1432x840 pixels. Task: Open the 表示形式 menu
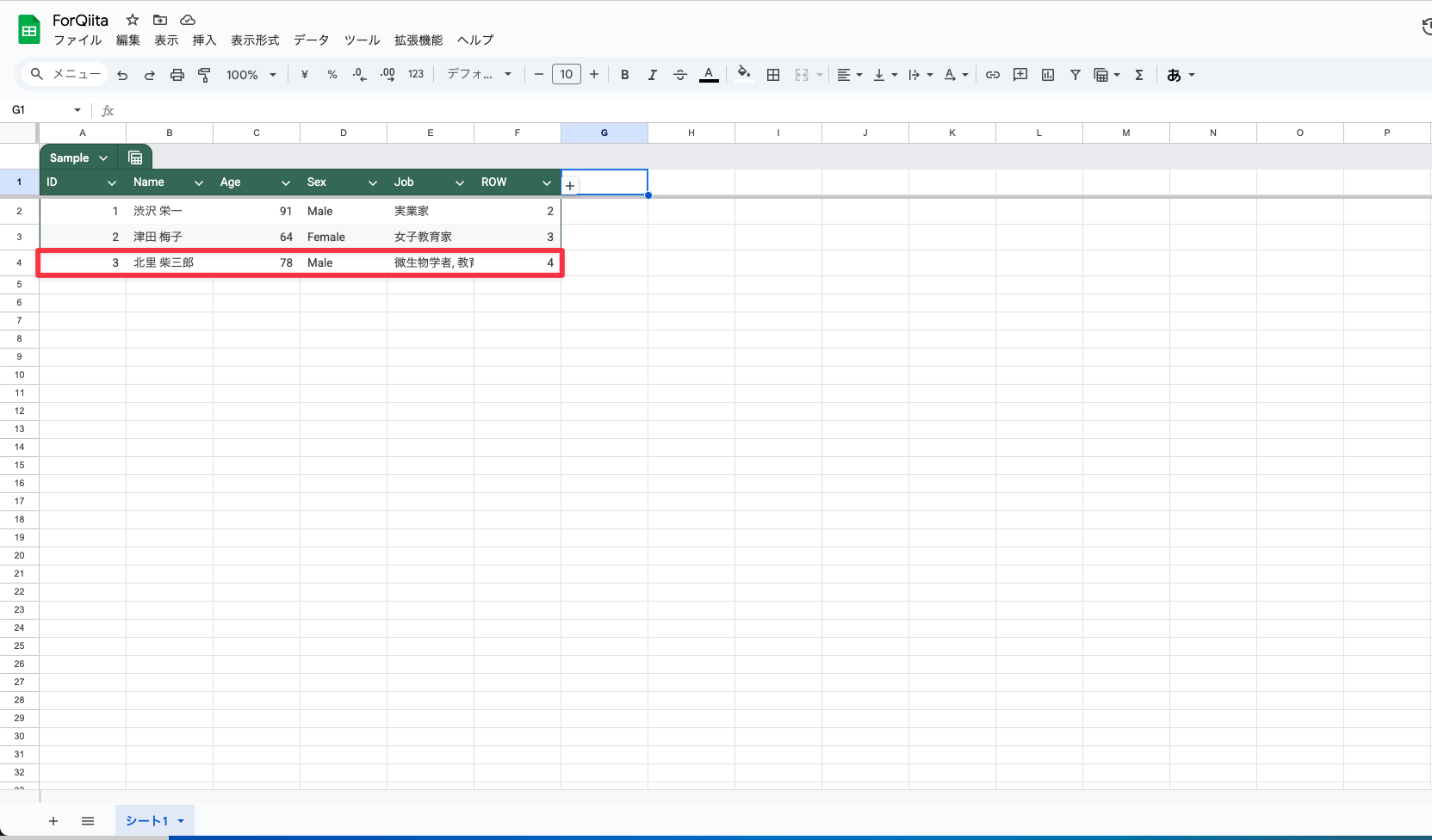(x=255, y=40)
